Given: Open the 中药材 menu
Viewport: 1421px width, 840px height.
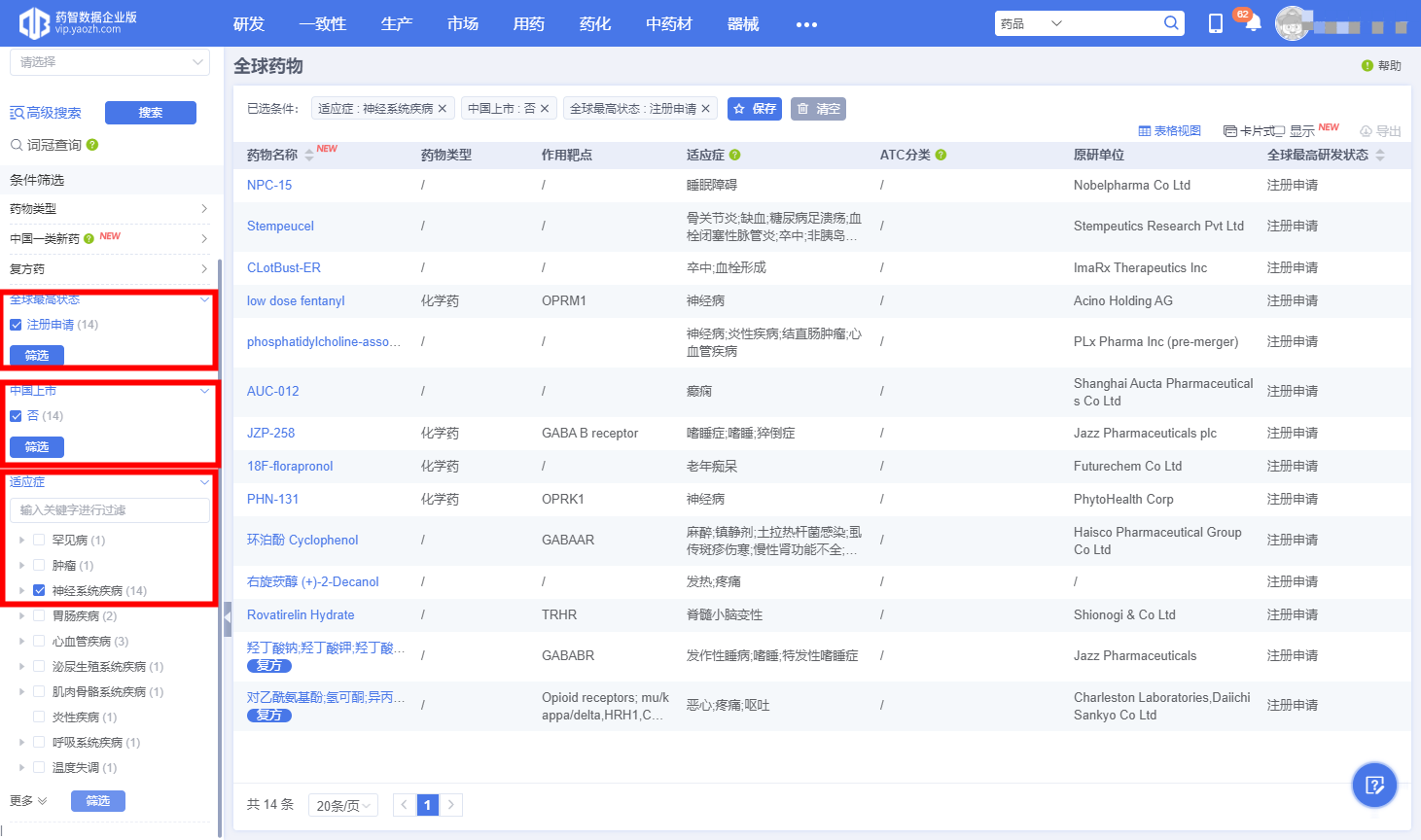Looking at the screenshot, I should [669, 23].
